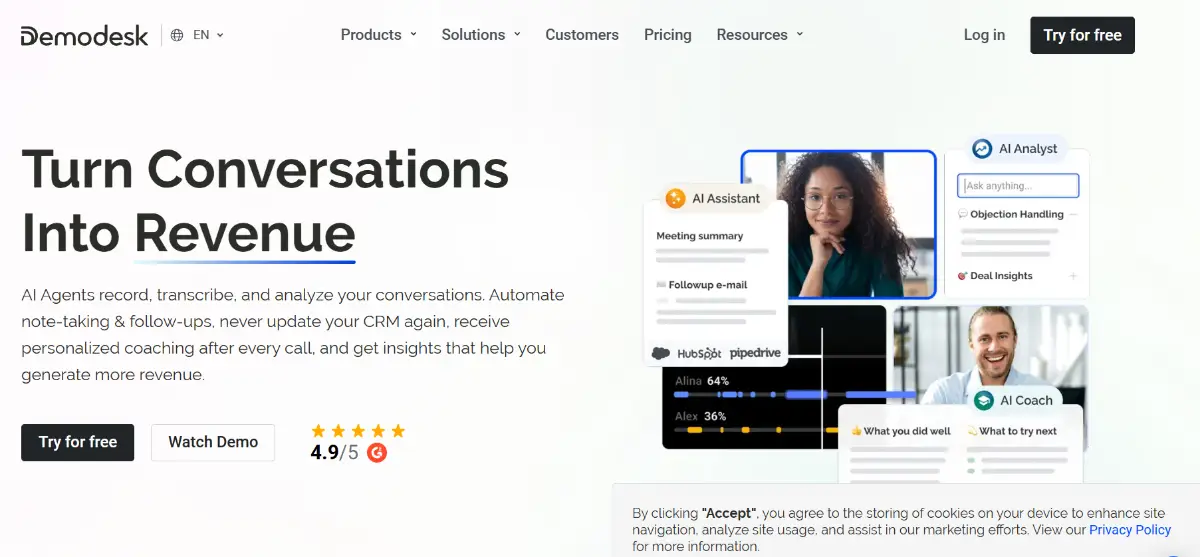Click the HubSpot logo
Viewport: 1200px width, 557px height.
tap(699, 353)
